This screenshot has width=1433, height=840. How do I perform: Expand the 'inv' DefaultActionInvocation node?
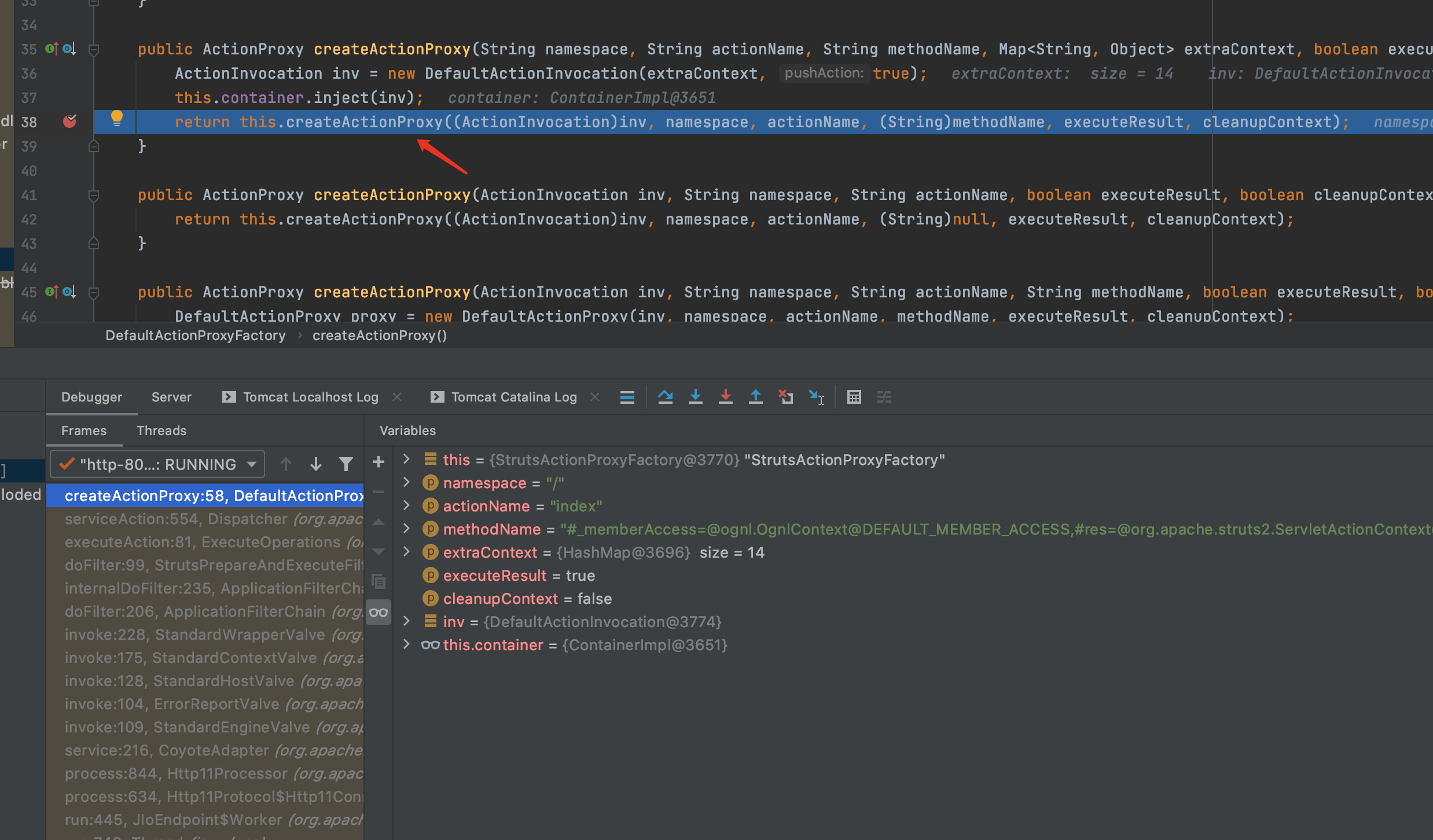(406, 621)
